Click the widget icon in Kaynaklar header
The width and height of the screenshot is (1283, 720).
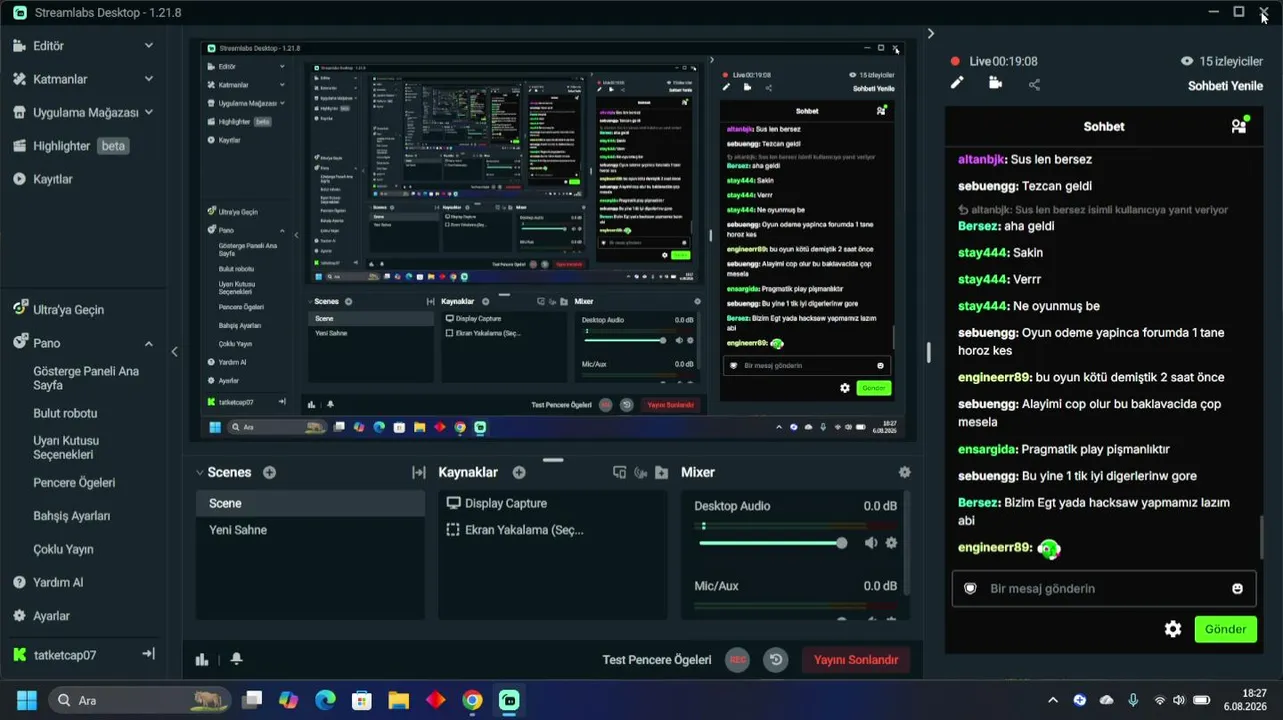click(x=619, y=473)
